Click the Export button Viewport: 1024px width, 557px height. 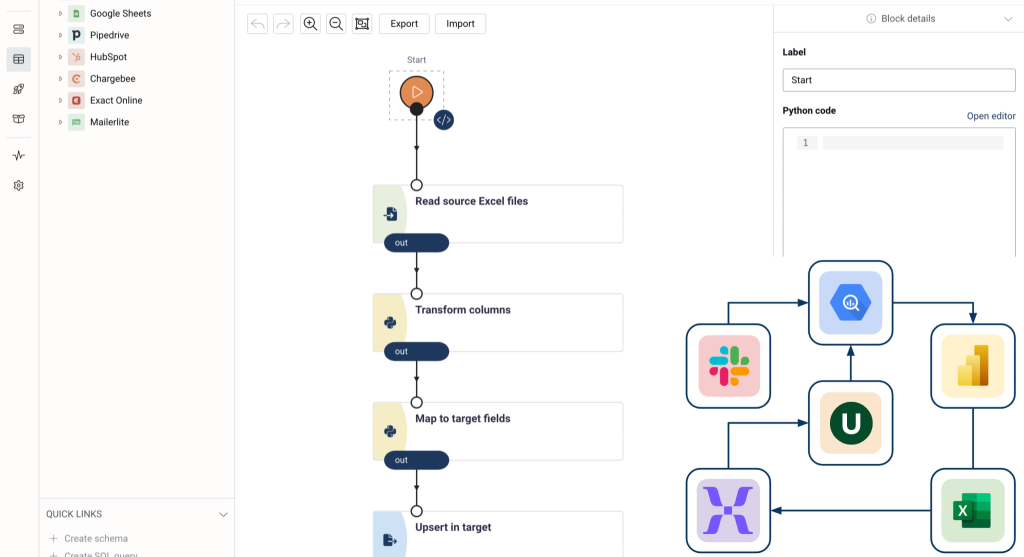pos(404,24)
